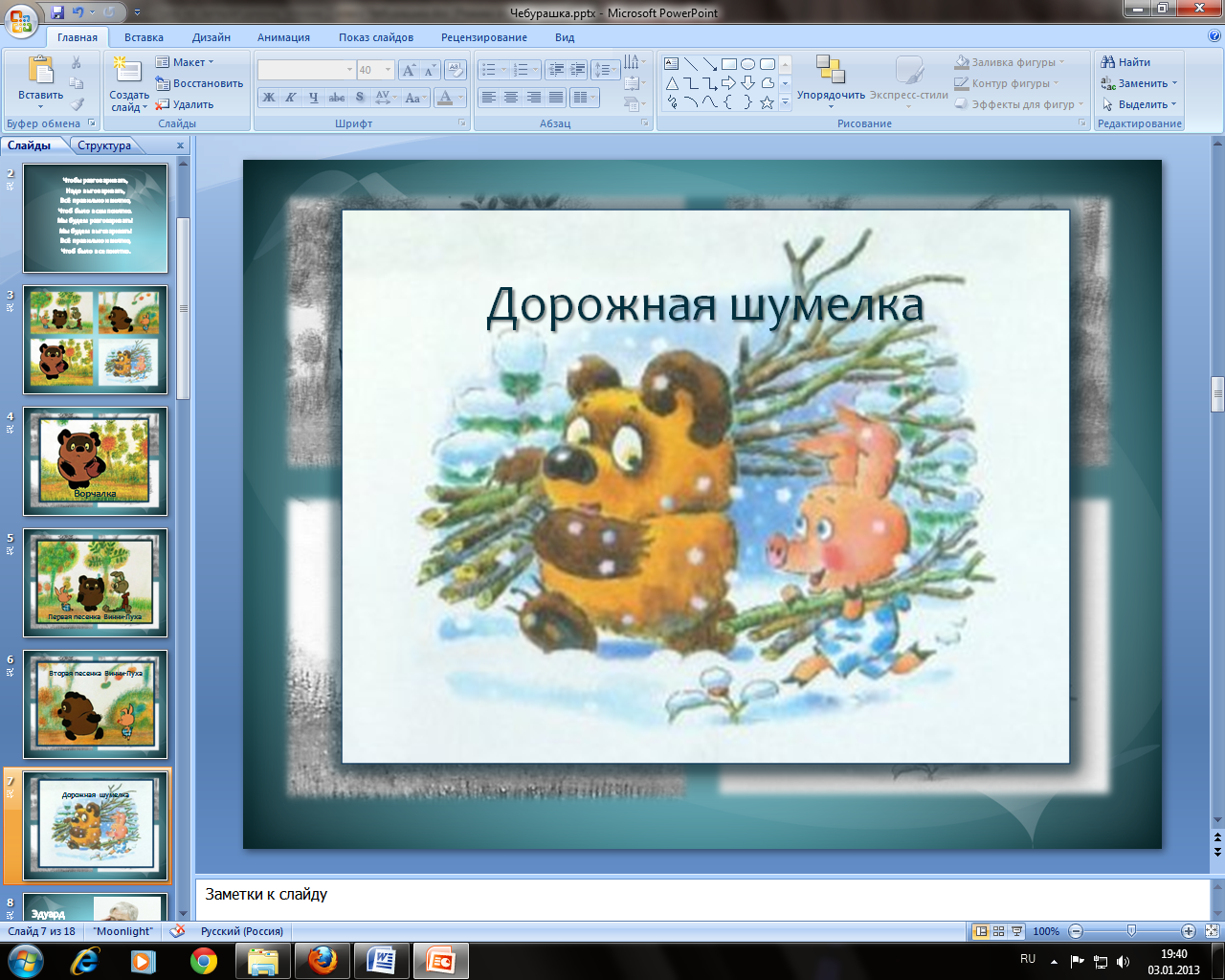The width and height of the screenshot is (1225, 980).
Task: Open the Office button menu
Action: pos(21,18)
